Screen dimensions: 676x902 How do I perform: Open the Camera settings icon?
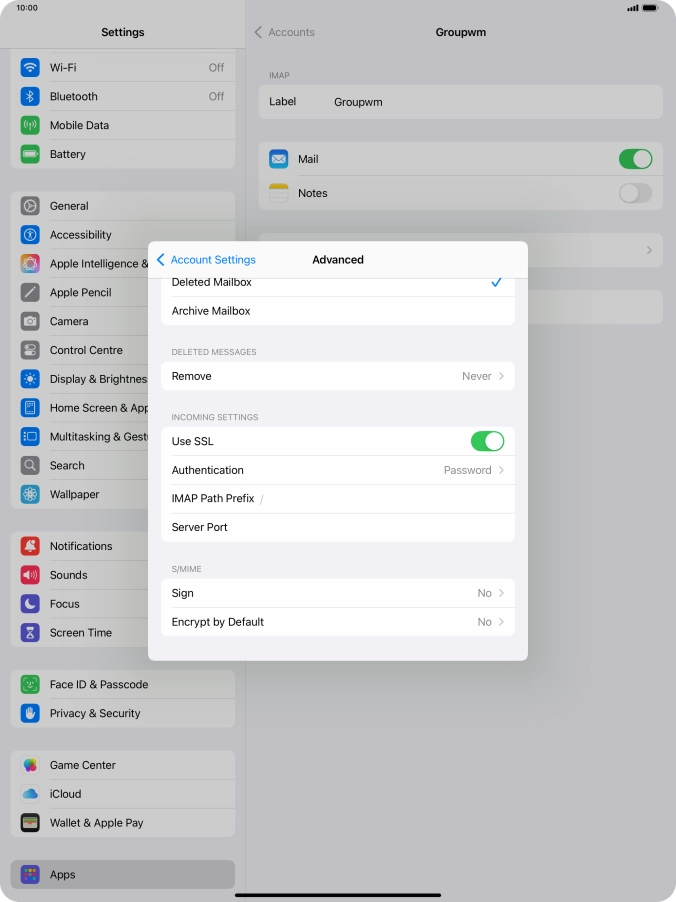click(x=30, y=322)
